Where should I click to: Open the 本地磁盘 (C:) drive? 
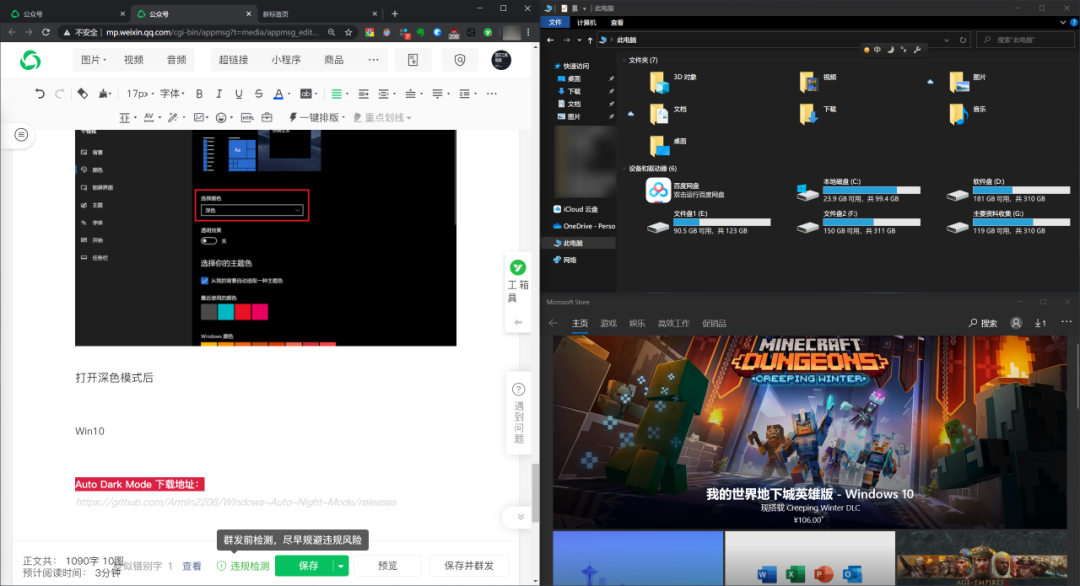coord(858,190)
